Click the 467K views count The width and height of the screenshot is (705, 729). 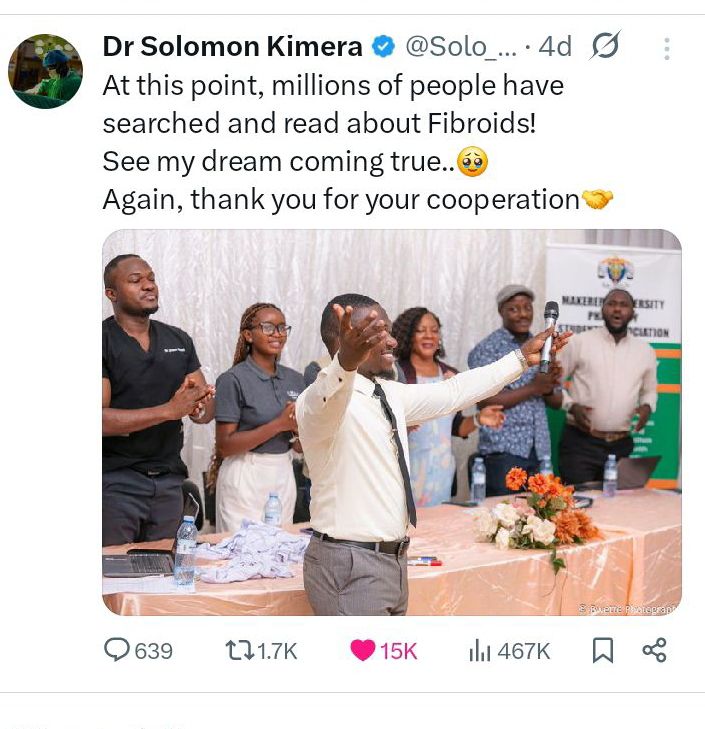524,651
